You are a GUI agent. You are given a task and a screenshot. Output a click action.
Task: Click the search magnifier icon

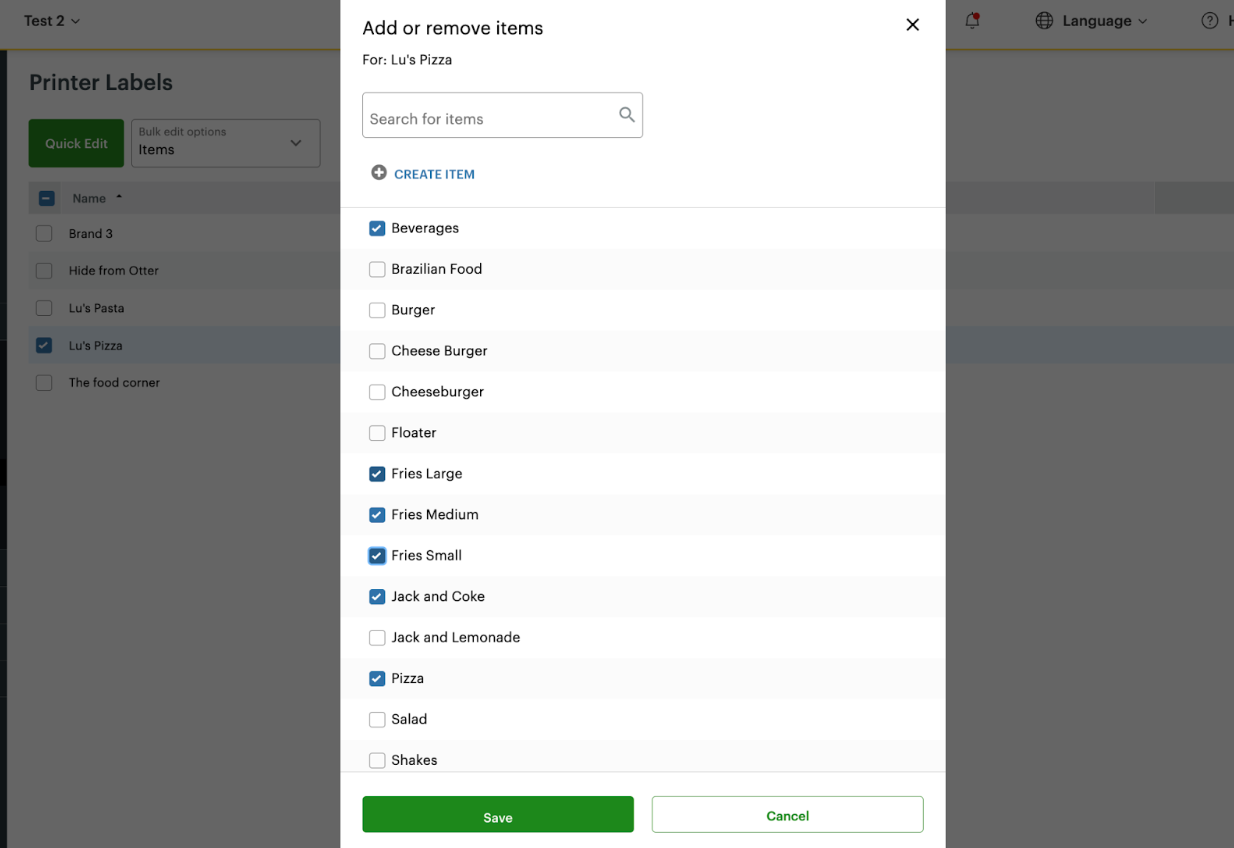(626, 115)
